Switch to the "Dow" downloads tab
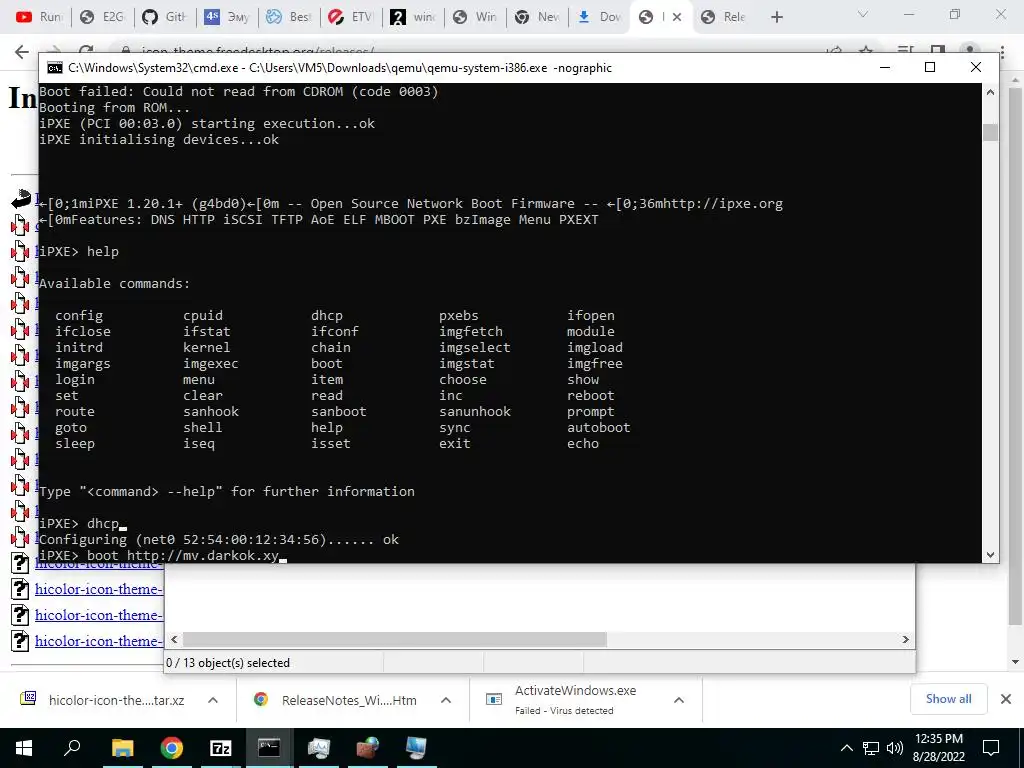 600,17
